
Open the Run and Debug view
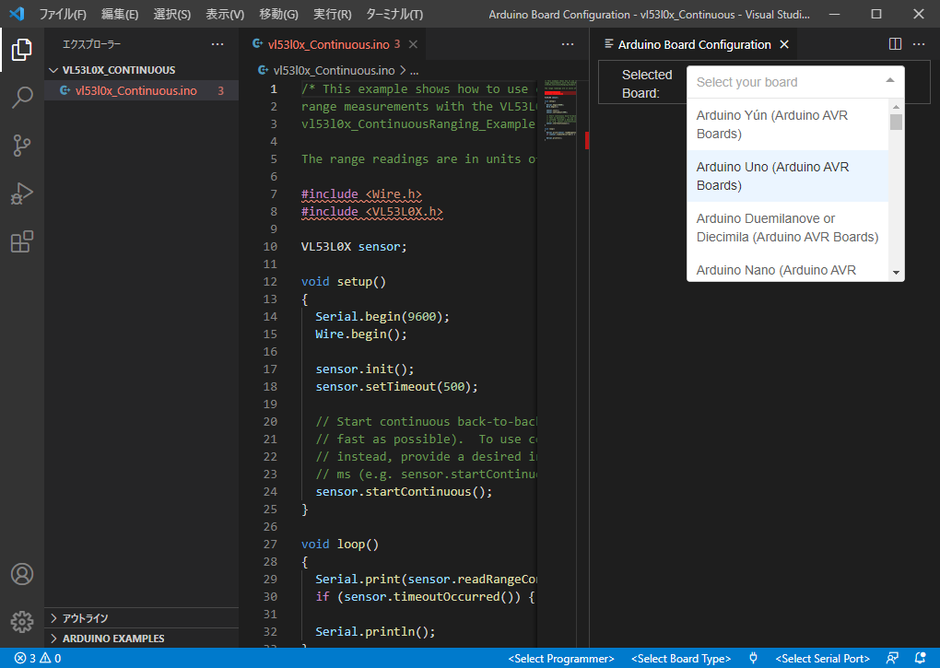[22, 193]
